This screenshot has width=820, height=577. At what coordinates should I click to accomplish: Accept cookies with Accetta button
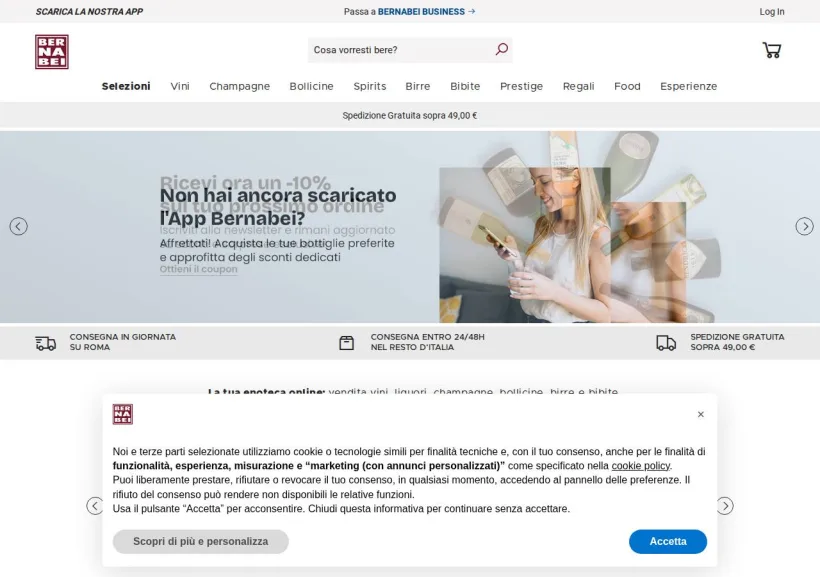coord(668,541)
